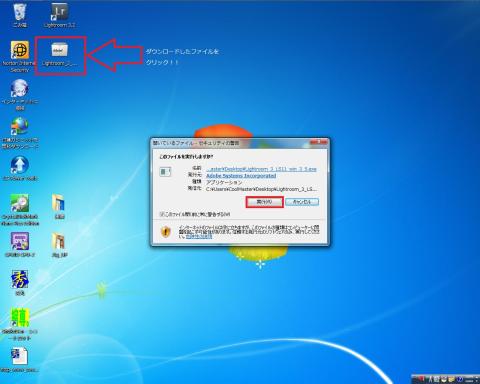Viewport: 480px width, 384px height.
Task: Click the yellow security shield icon in dialog
Action: pyautogui.click(x=166, y=232)
